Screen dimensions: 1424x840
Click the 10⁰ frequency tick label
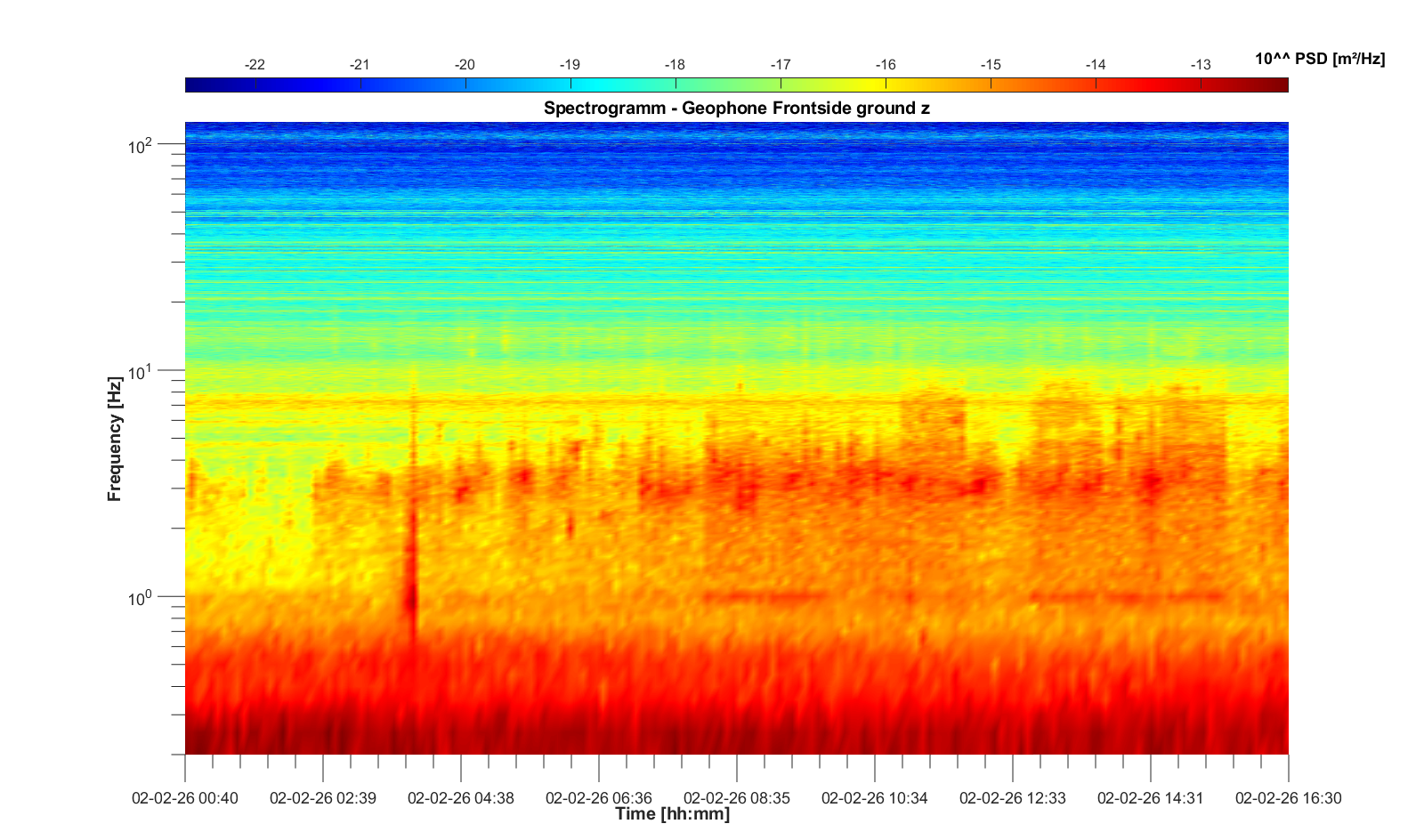[141, 598]
